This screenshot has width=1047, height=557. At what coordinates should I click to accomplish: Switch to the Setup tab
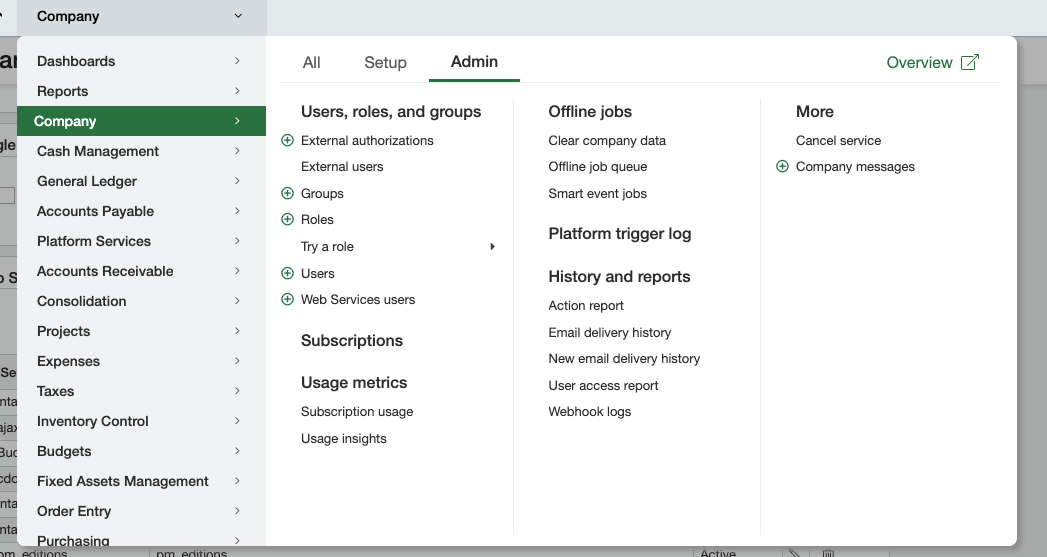tap(385, 62)
